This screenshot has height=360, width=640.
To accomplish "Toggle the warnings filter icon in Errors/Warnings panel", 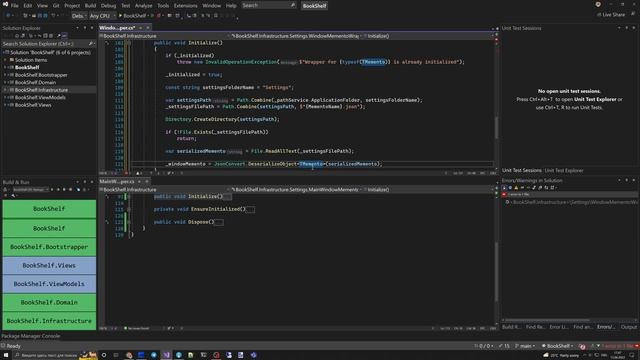I will pyautogui.click(x=516, y=188).
